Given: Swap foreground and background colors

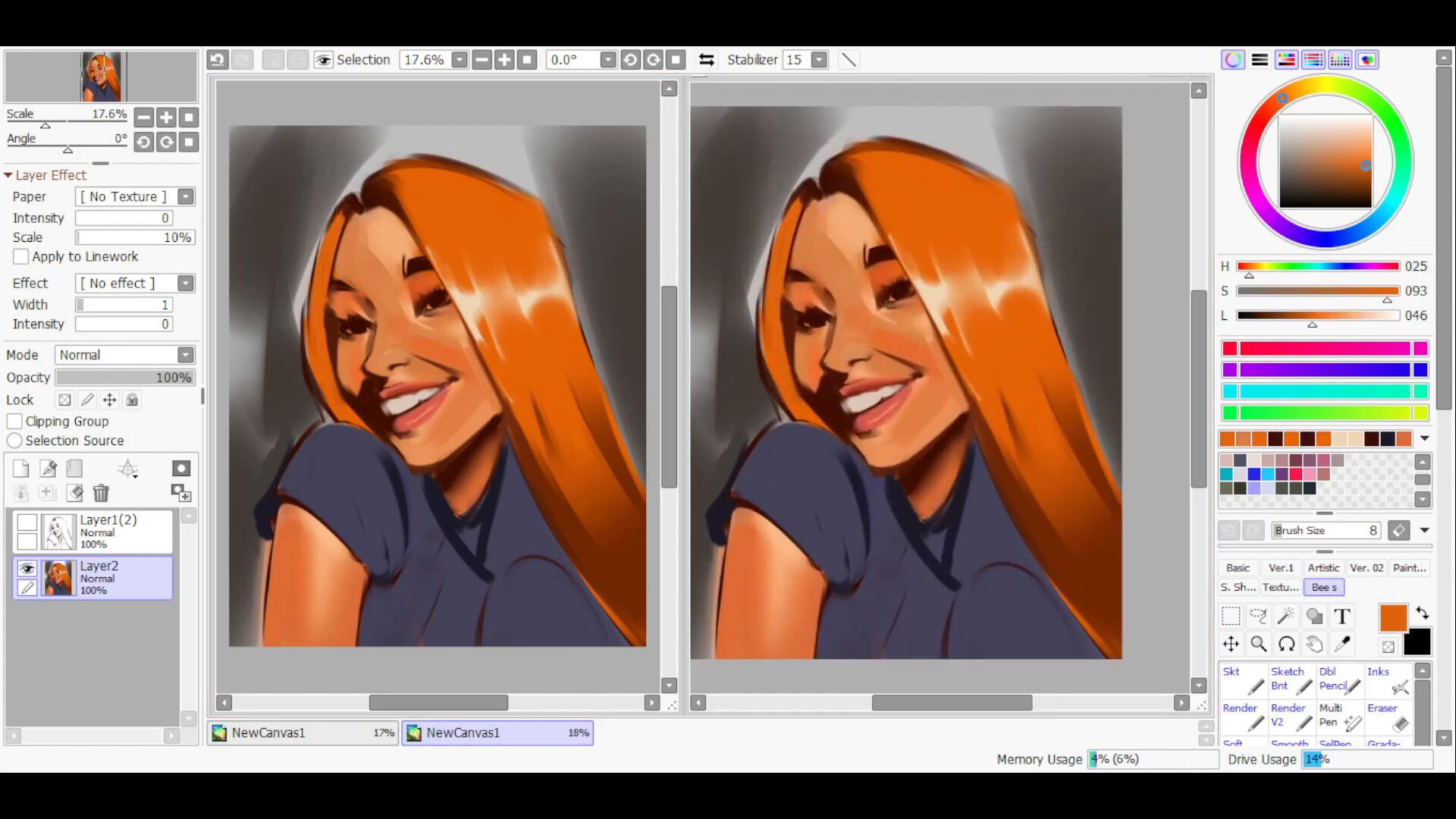Looking at the screenshot, I should 1422,613.
